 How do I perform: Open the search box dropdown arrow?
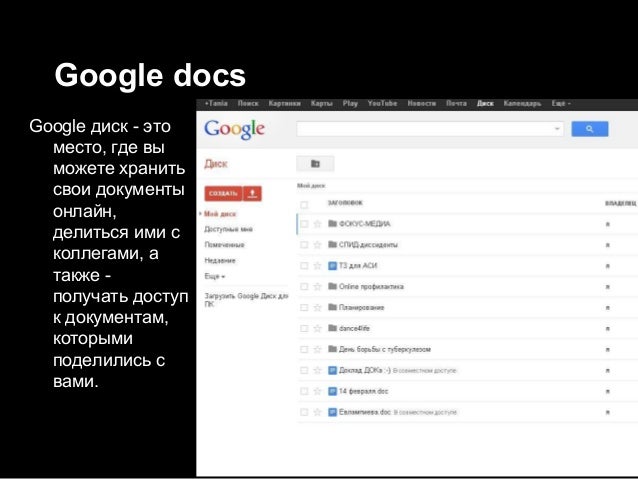click(x=557, y=129)
